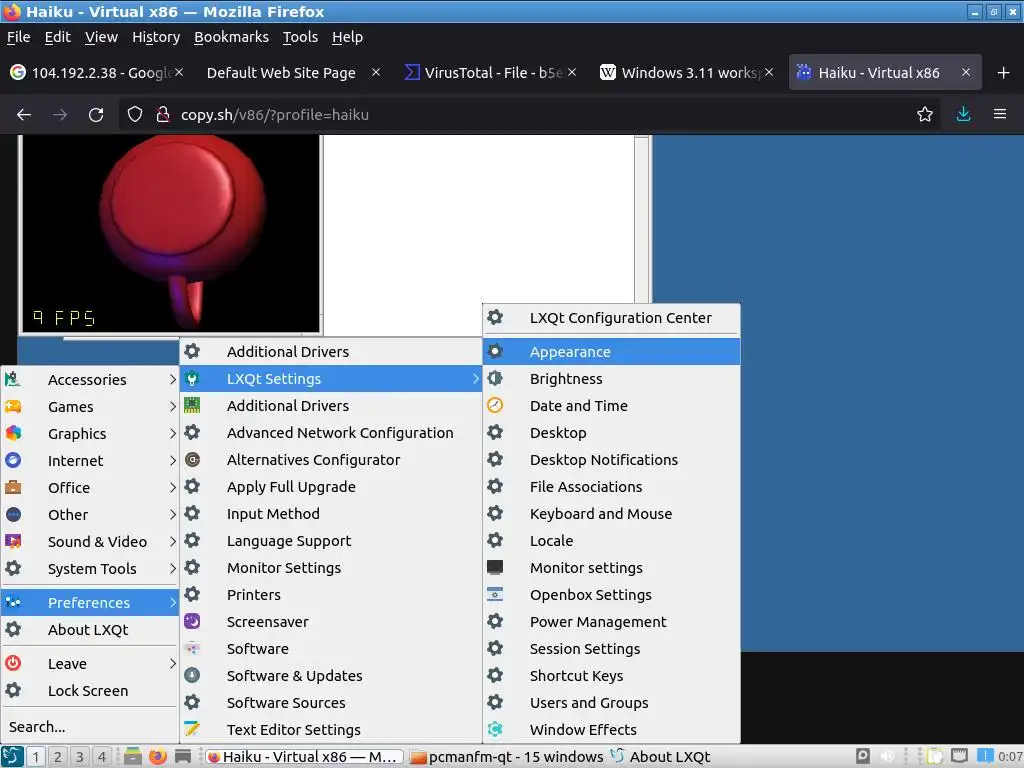Click Haiku Virtual x86 taskbar button
This screenshot has height=768, width=1024.
(304, 757)
